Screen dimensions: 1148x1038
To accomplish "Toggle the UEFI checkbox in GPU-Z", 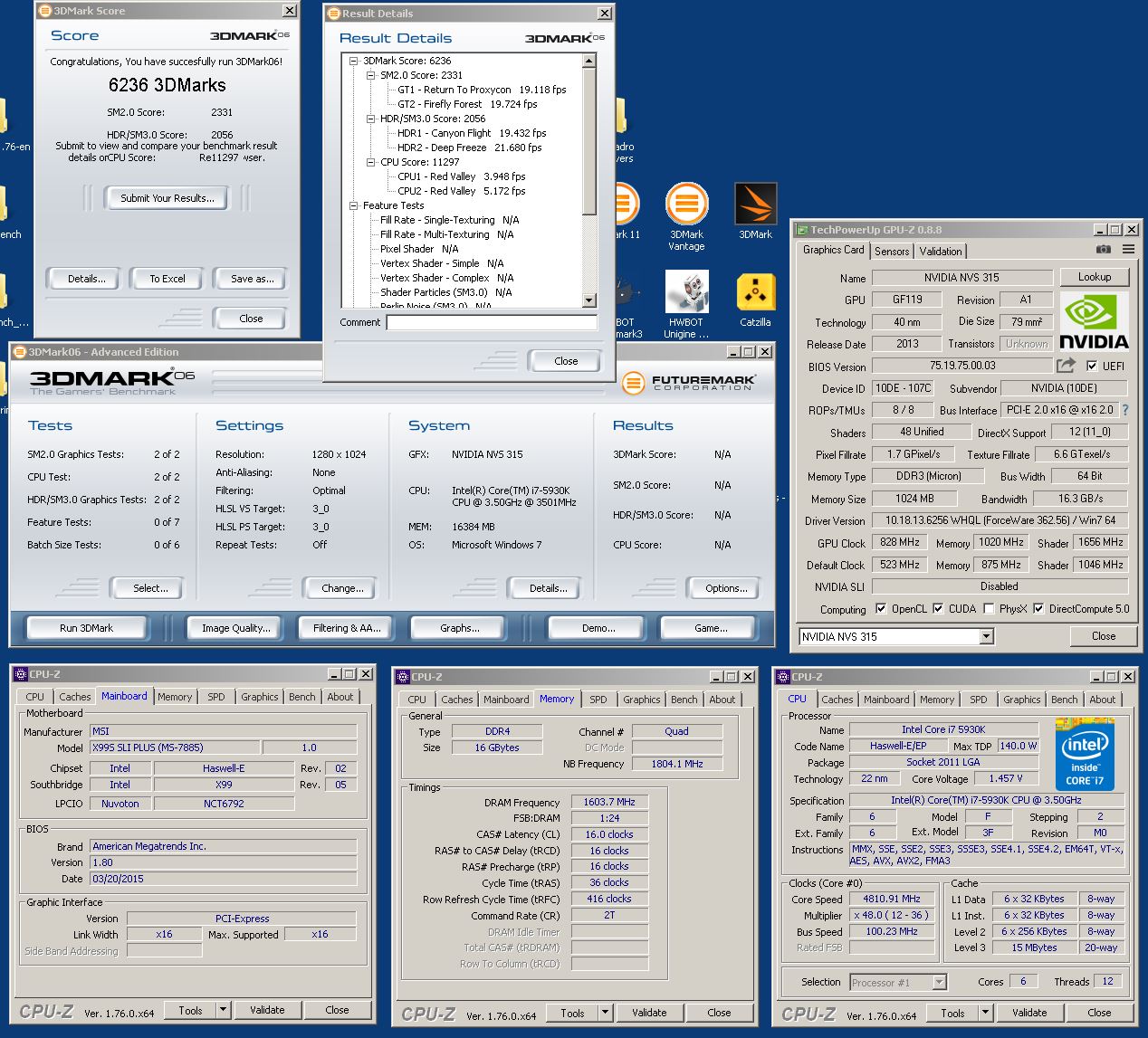I will tap(1092, 366).
